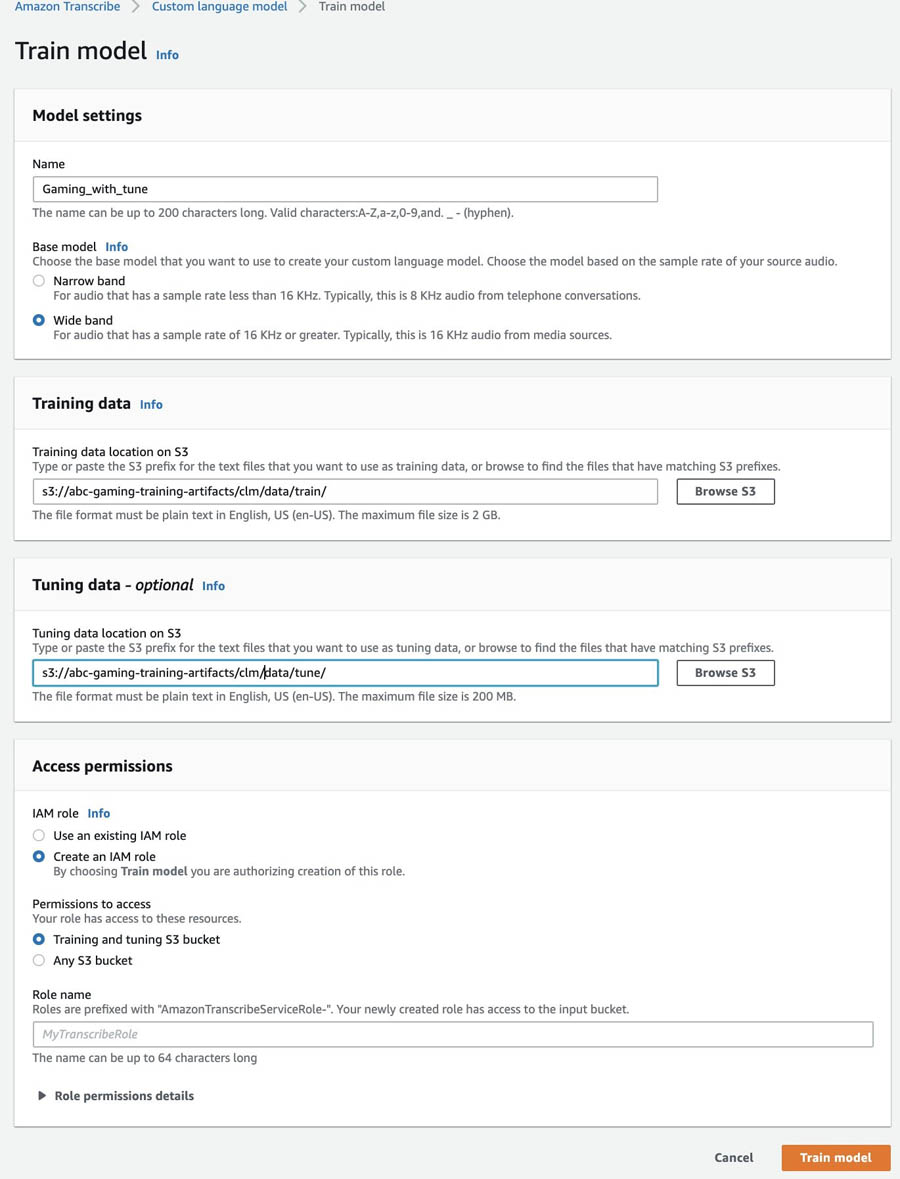Select the Narrow band base model
This screenshot has height=1179, width=900.
pos(39,281)
